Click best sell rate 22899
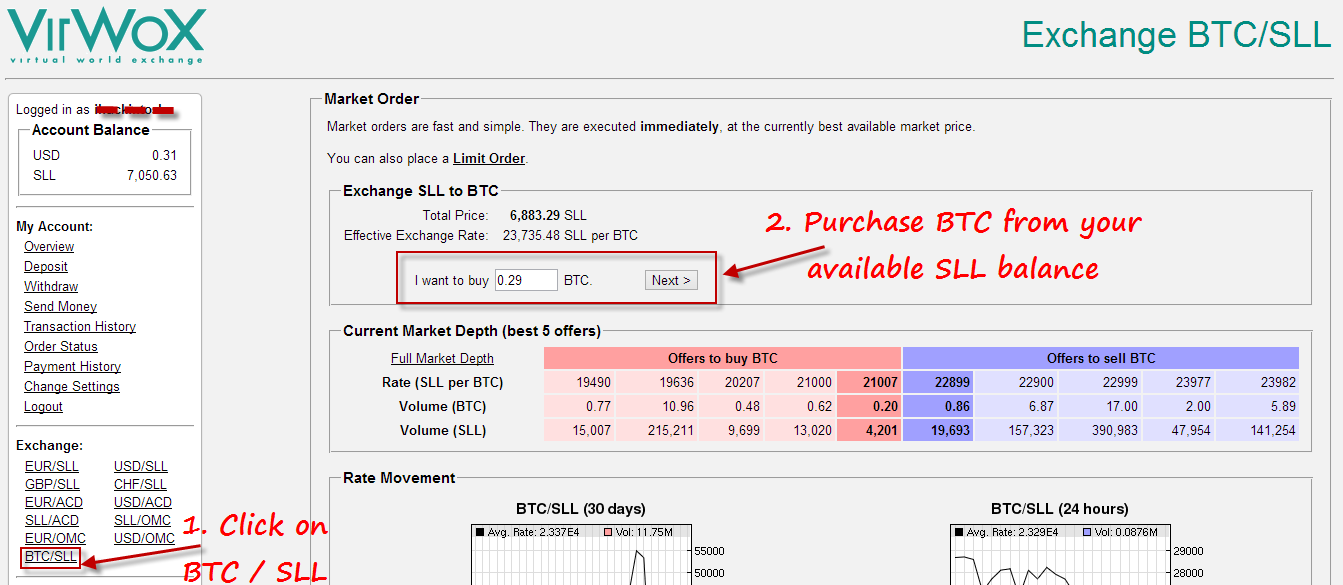1343x585 pixels. pos(938,383)
